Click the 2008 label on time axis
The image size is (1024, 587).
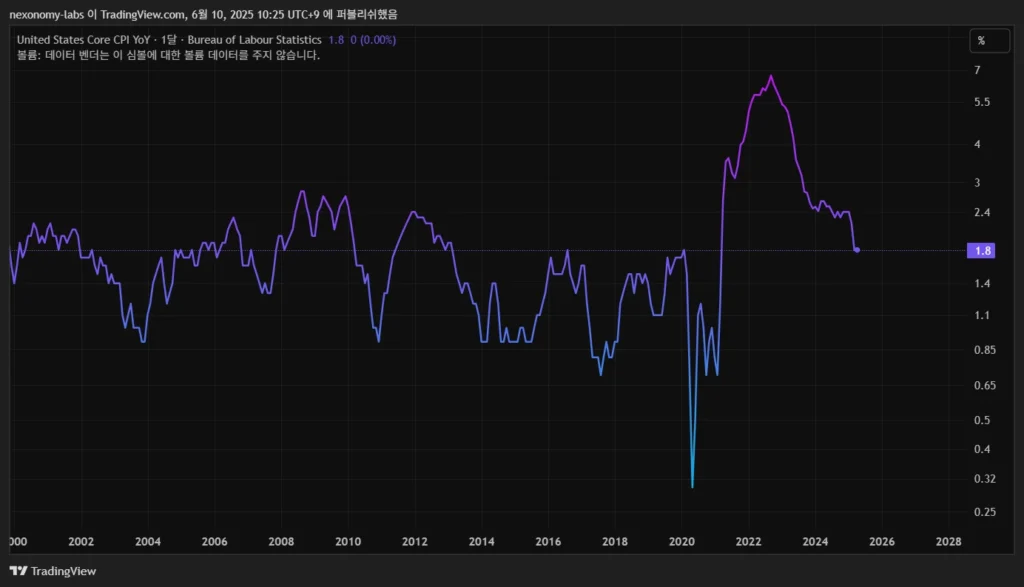coord(281,542)
